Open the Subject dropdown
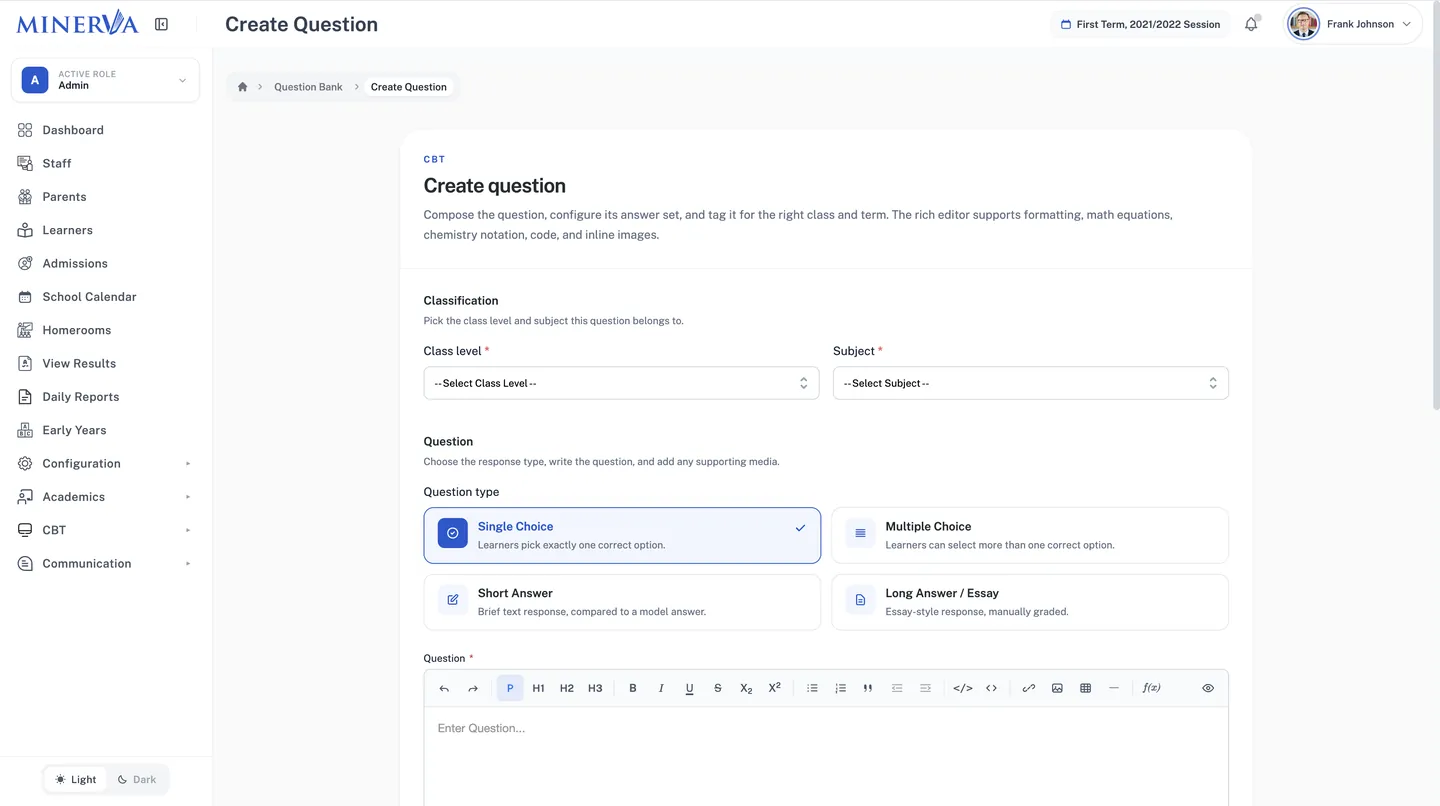1440x806 pixels. [x=1030, y=383]
